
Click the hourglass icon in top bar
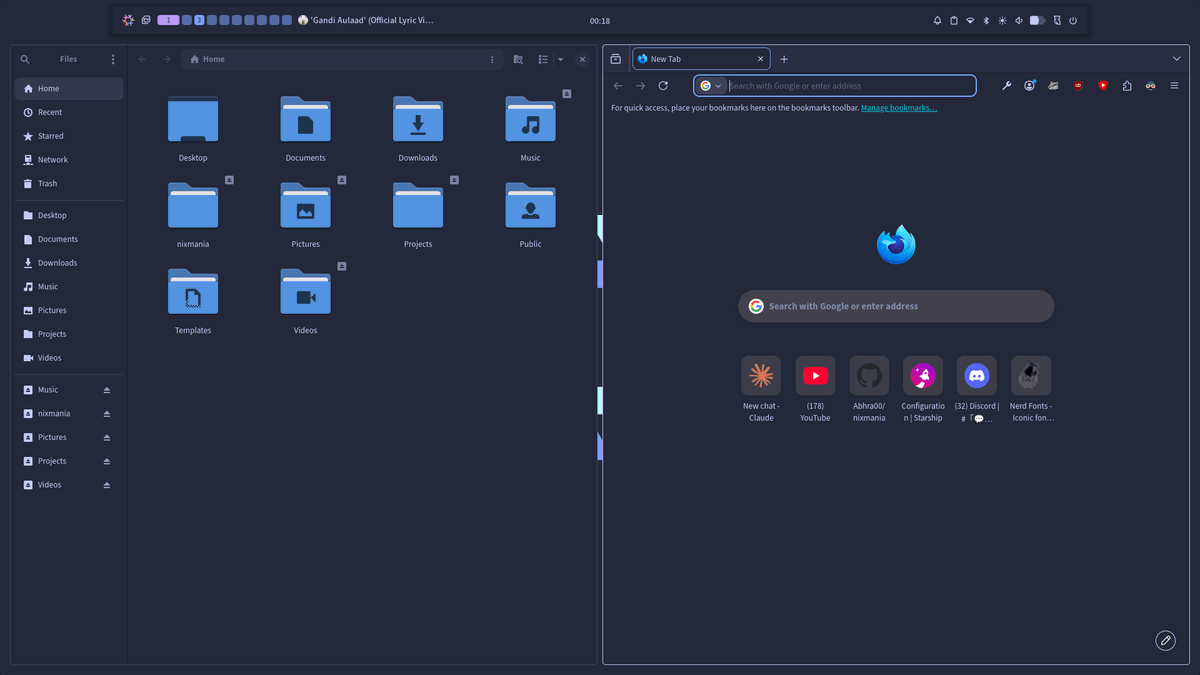(1057, 20)
